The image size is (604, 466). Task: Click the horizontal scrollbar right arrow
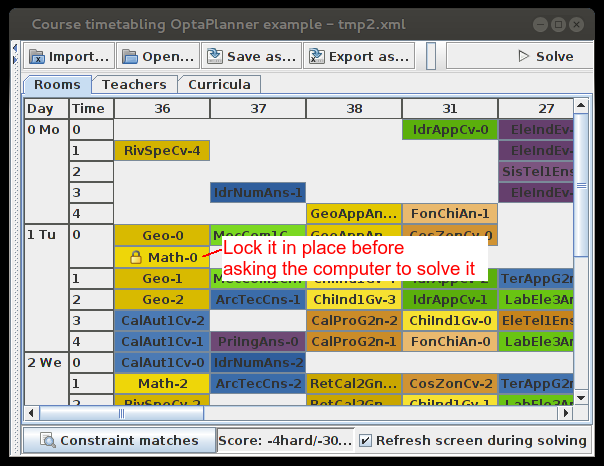566,413
